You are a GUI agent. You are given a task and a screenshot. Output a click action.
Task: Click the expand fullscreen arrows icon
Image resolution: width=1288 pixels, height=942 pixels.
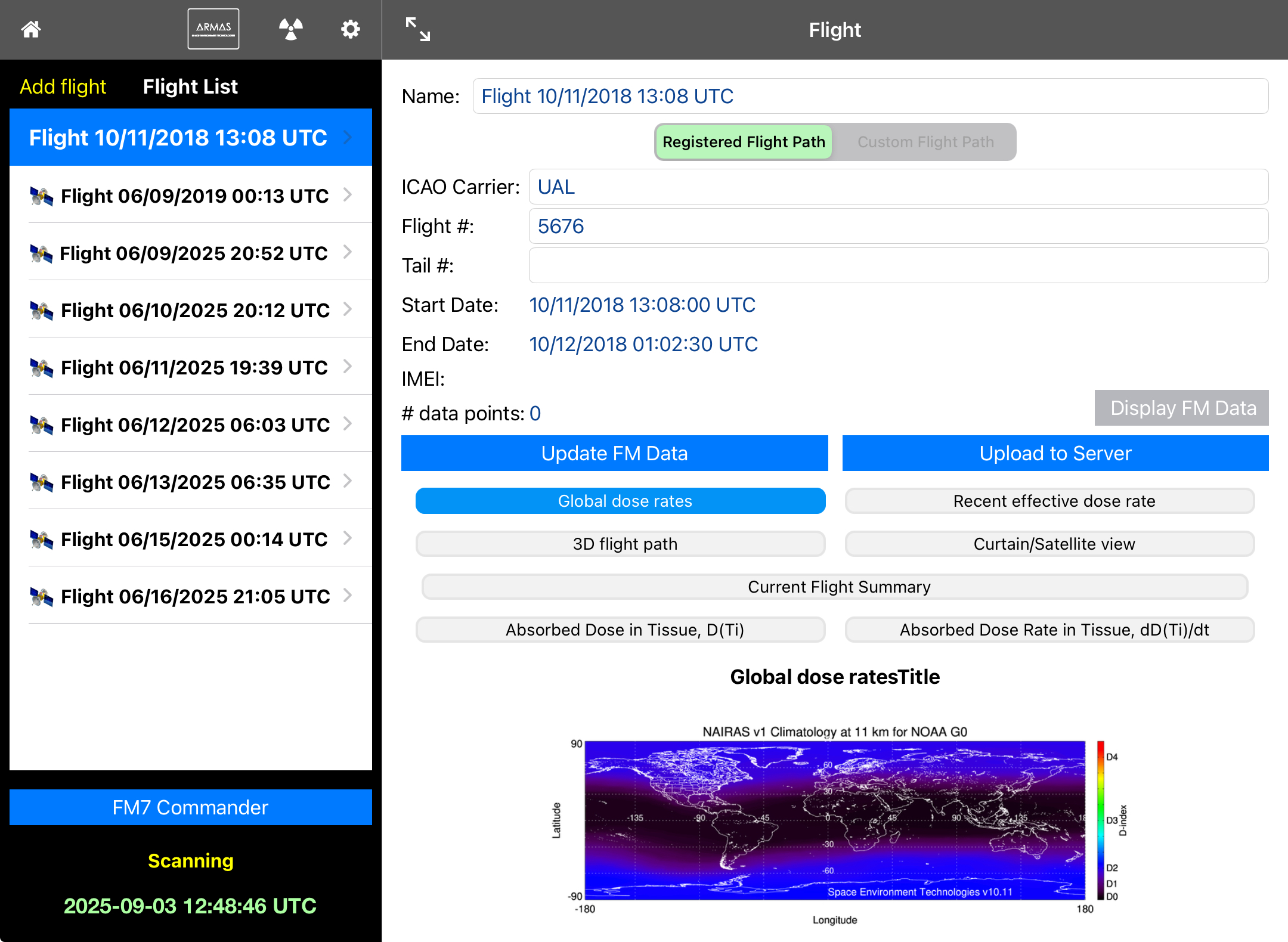(x=417, y=29)
